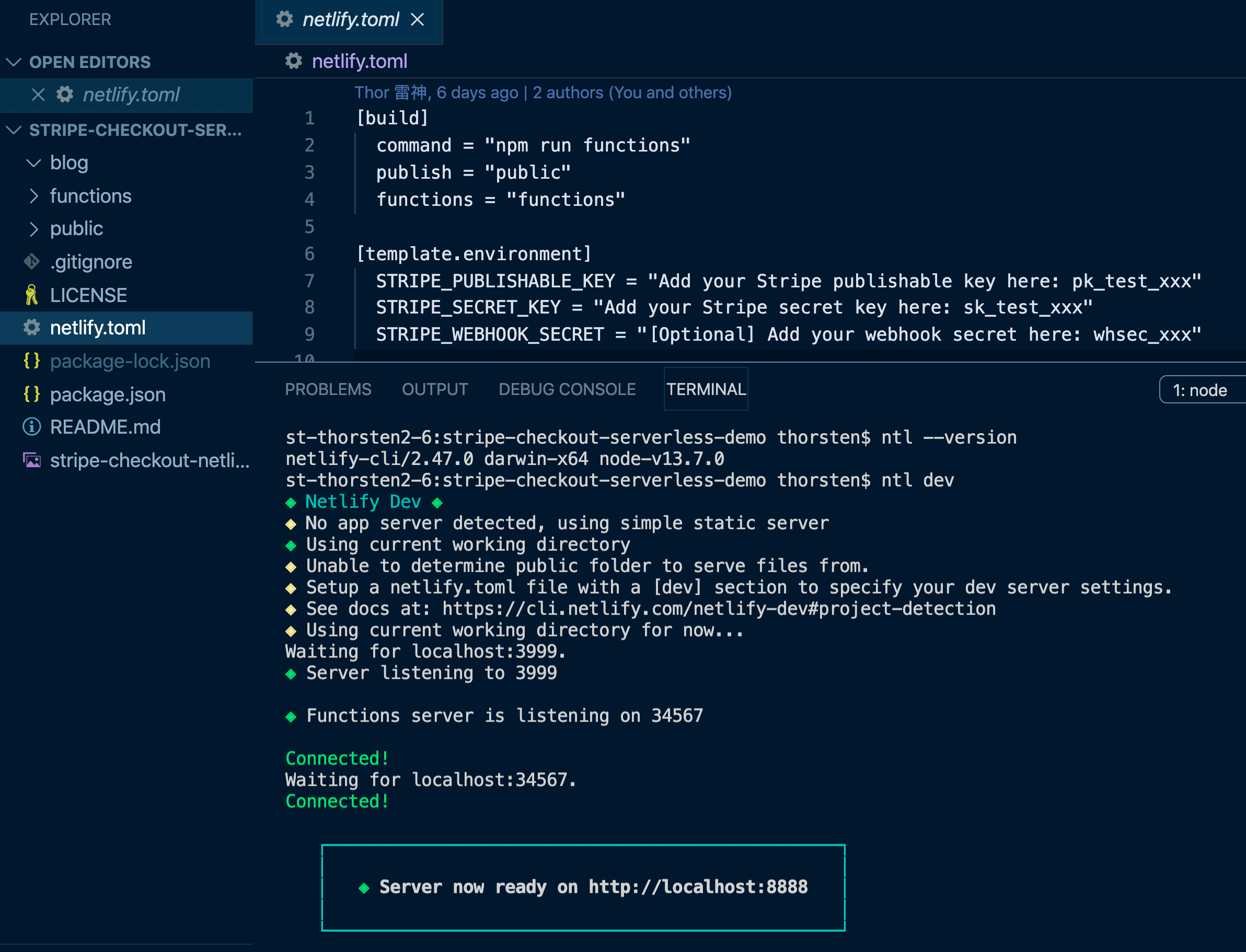Switch to the Debug Console tab

coord(567,390)
